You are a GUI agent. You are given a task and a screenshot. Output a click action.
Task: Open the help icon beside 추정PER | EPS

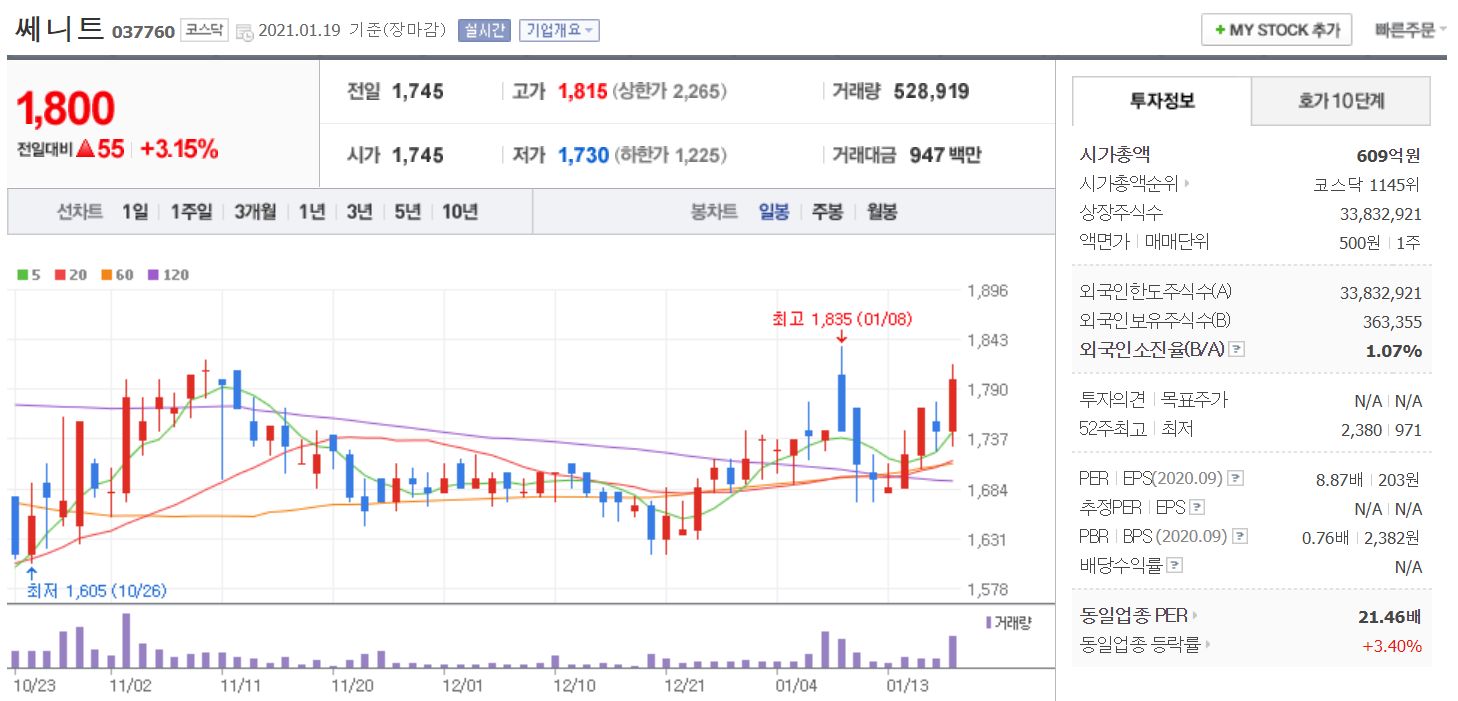[x=1197, y=508]
